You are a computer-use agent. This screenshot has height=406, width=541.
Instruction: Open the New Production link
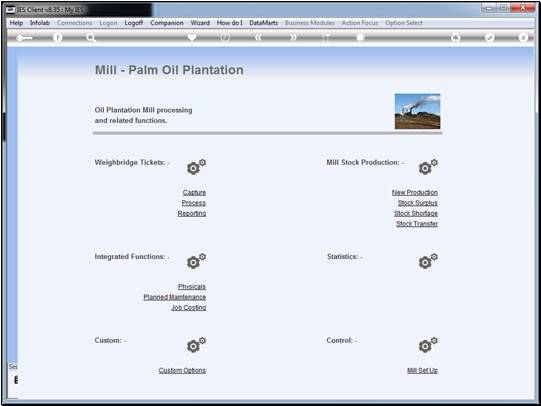click(415, 192)
